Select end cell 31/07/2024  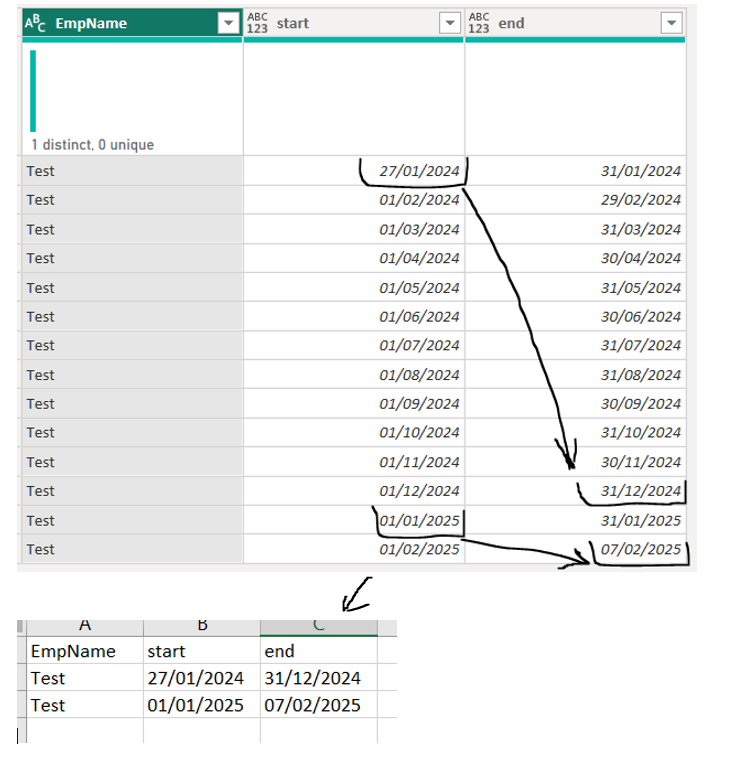[575, 345]
